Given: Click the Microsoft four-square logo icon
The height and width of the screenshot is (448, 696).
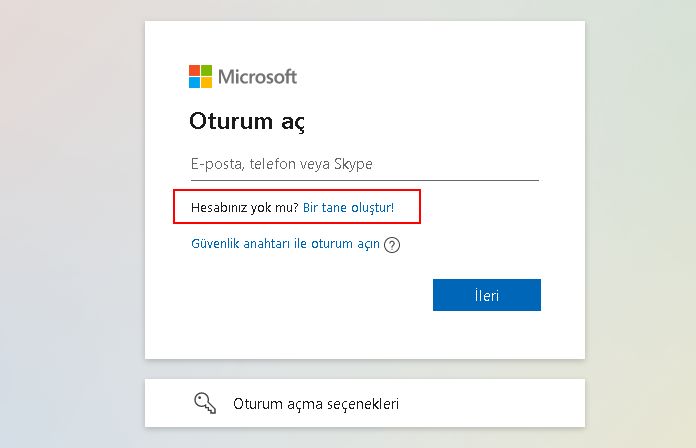Looking at the screenshot, I should [200, 76].
